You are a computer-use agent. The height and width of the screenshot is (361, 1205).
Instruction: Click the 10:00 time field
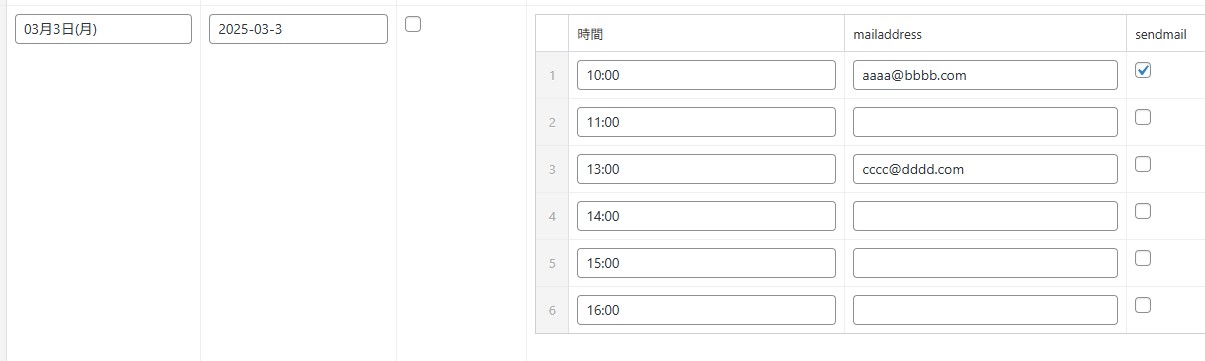(x=706, y=75)
